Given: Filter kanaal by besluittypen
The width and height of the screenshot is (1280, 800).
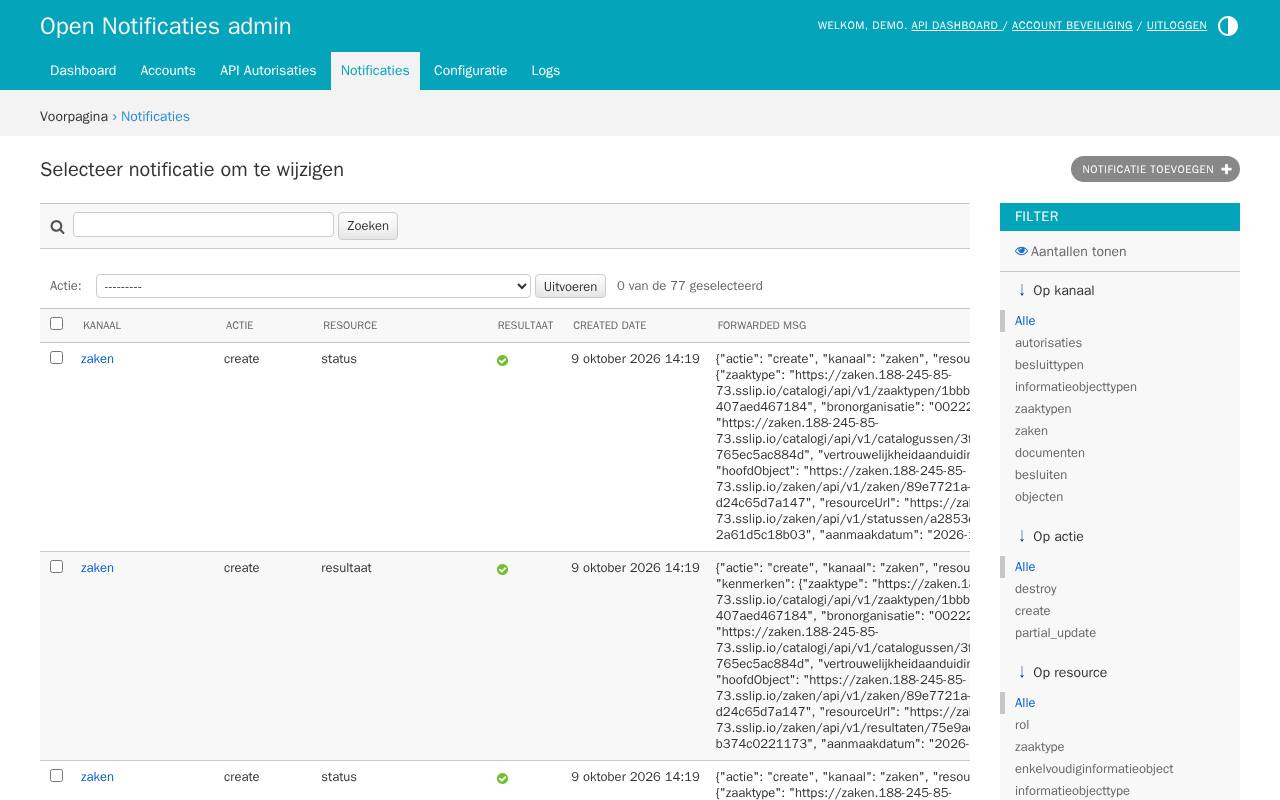Looking at the screenshot, I should 1049,365.
